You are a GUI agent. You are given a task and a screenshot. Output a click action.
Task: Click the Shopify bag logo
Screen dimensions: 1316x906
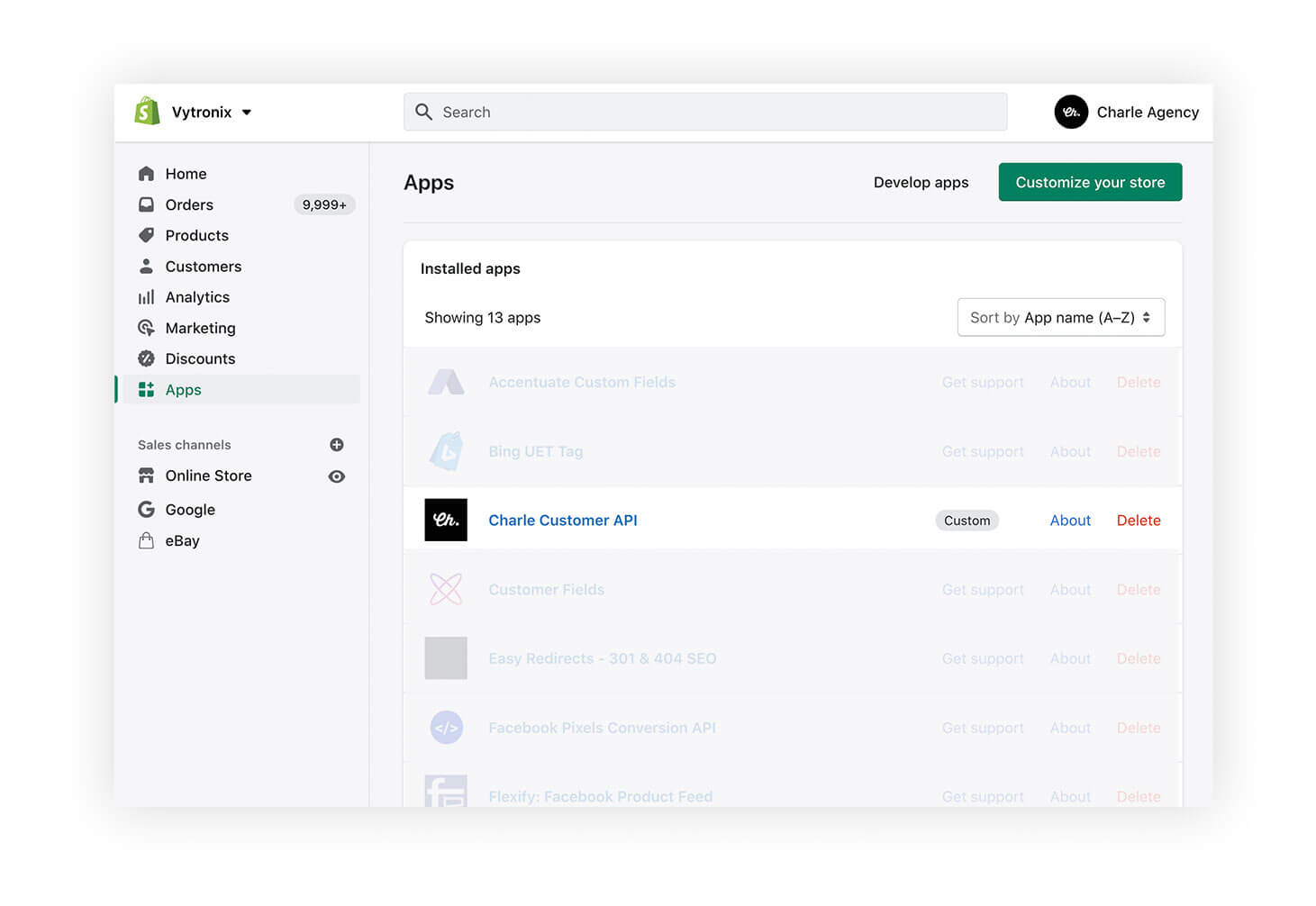pyautogui.click(x=147, y=112)
